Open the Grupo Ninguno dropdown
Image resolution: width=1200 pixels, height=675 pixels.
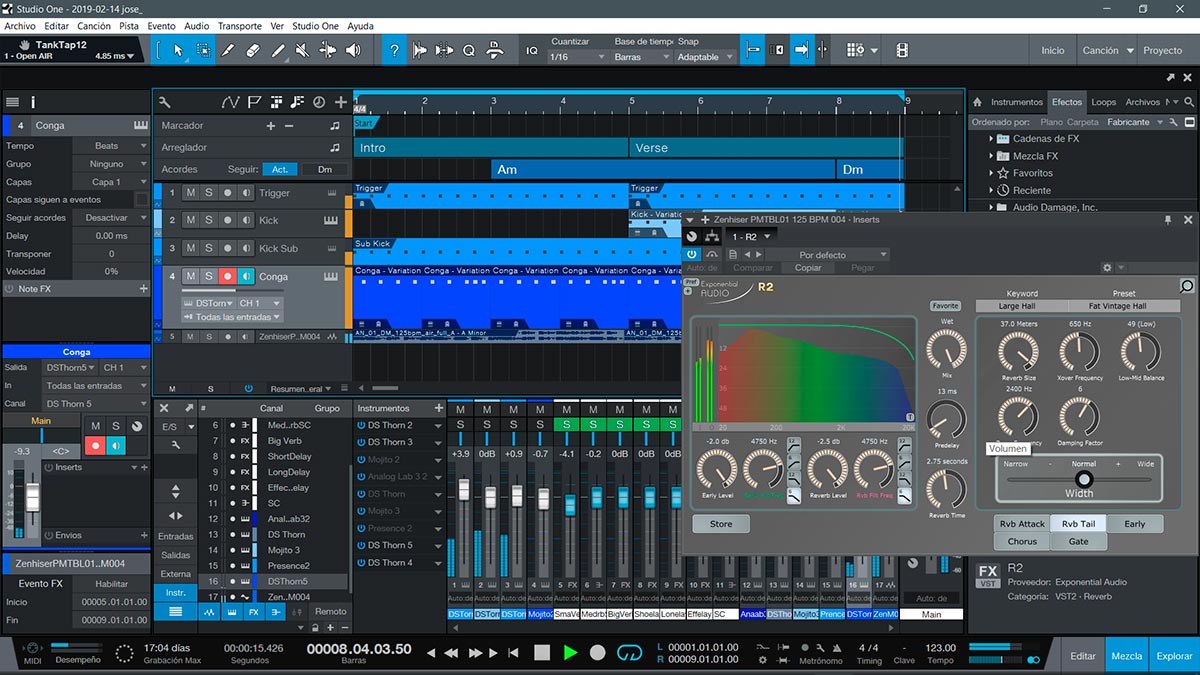pyautogui.click(x=111, y=164)
